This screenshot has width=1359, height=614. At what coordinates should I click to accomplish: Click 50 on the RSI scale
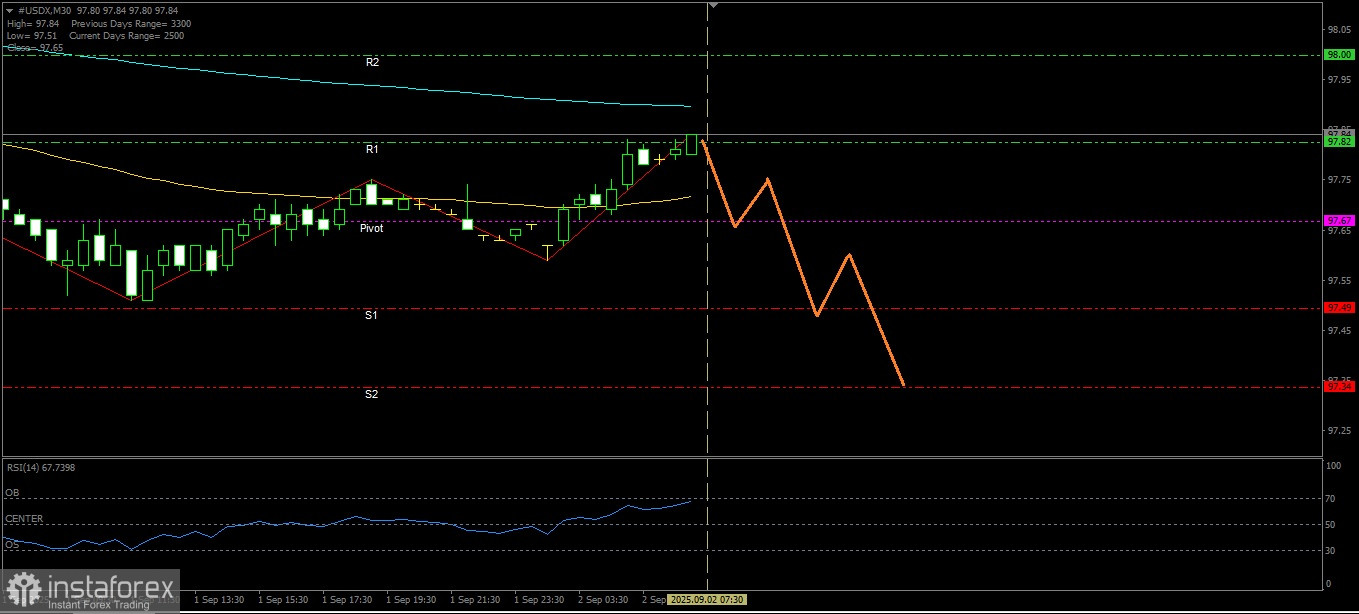1331,524
